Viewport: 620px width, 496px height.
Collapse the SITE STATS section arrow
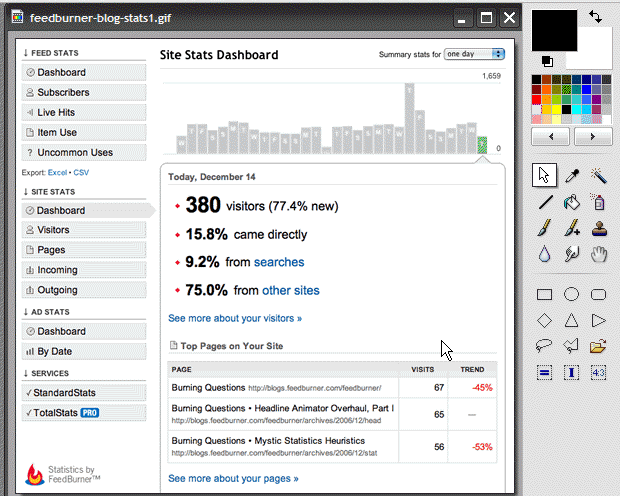[26, 192]
